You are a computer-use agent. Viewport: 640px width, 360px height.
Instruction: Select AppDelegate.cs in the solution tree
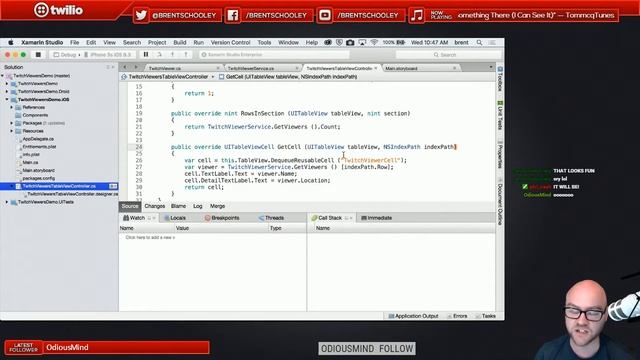[x=38, y=139]
